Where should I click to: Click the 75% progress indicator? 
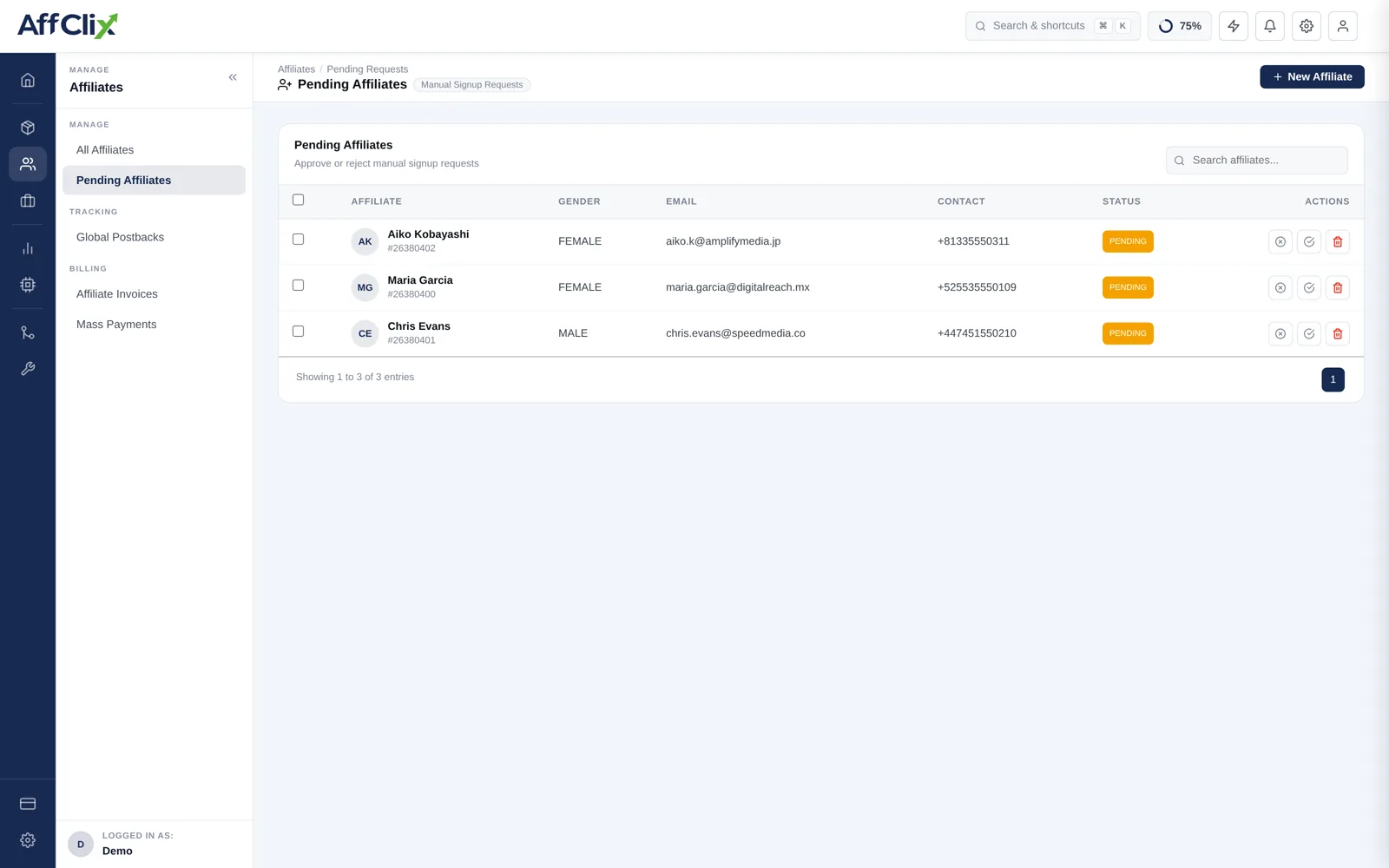click(x=1180, y=26)
